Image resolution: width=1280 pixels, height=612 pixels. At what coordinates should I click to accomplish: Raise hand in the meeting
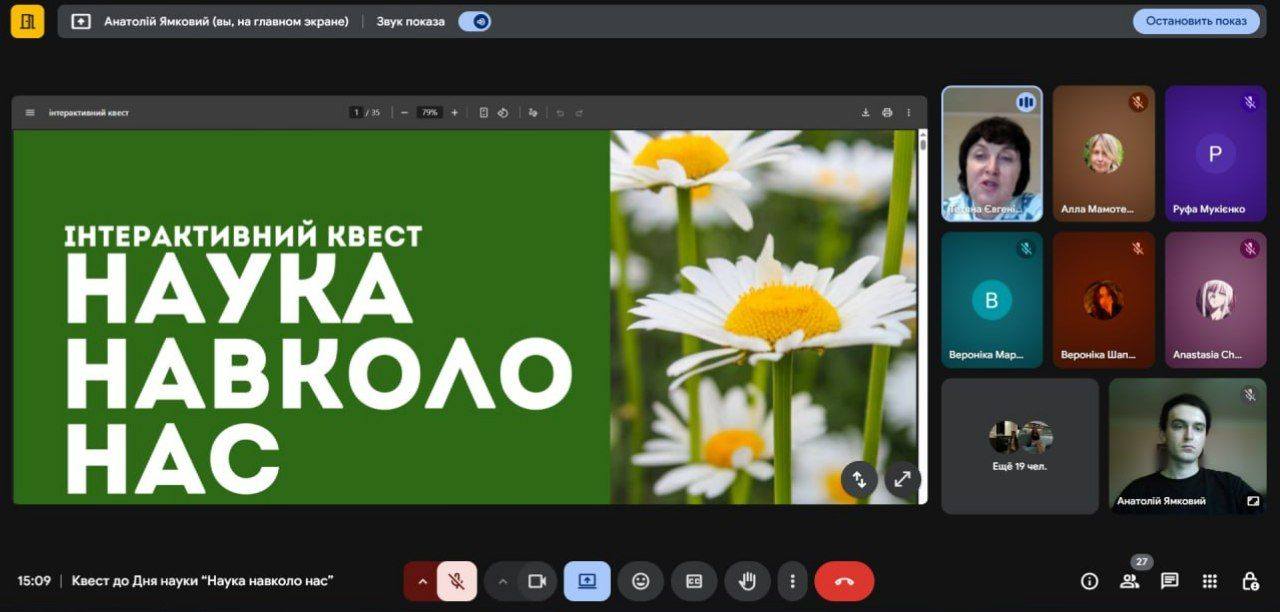coord(746,581)
